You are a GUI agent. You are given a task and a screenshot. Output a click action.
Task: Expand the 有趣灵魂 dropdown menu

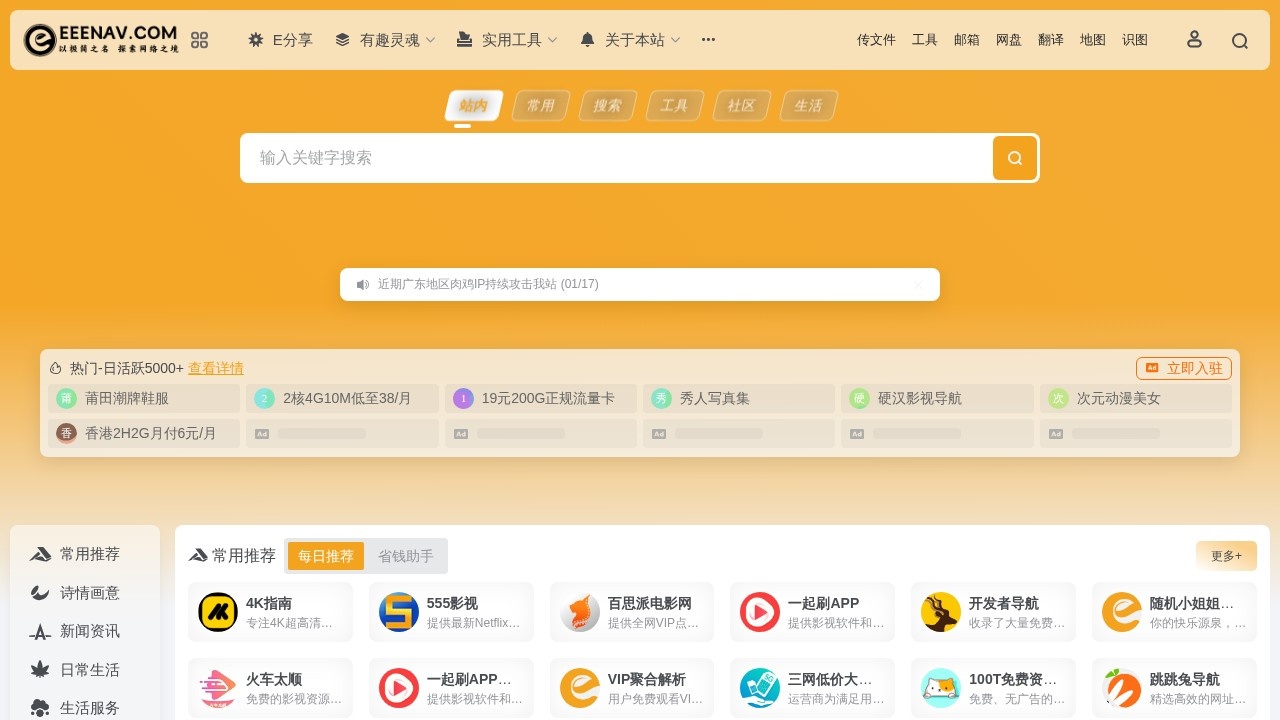point(385,40)
